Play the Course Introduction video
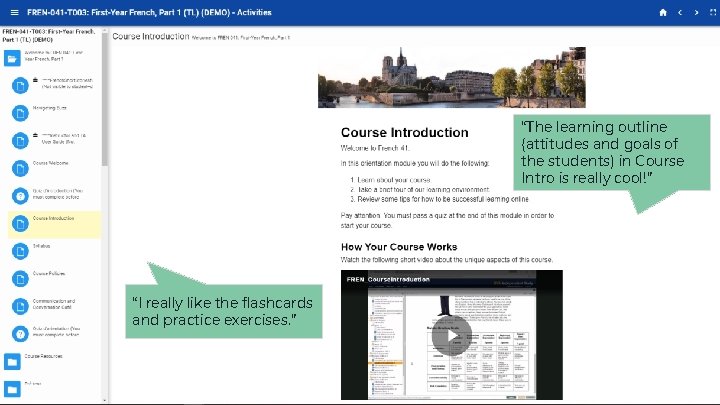Screen dimensions: 720x405 (x=451, y=336)
